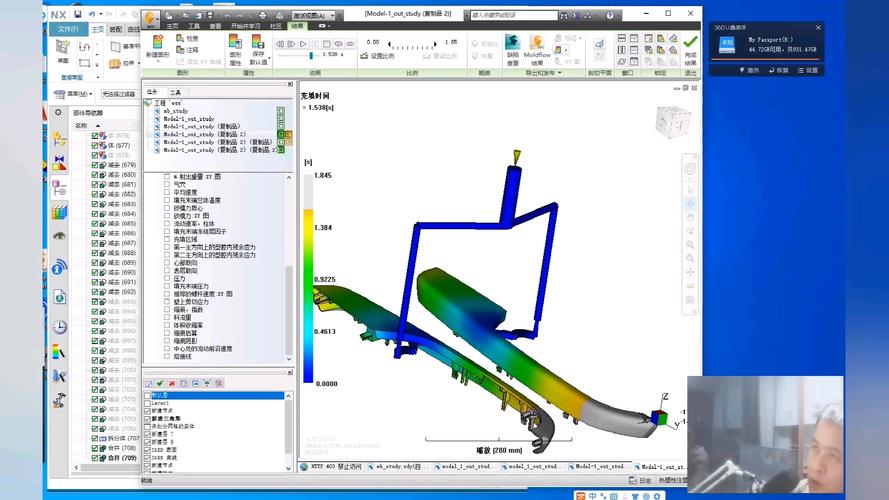Click the print icon in quick access toolbar
This screenshot has height=500, width=889.
click(262, 15)
